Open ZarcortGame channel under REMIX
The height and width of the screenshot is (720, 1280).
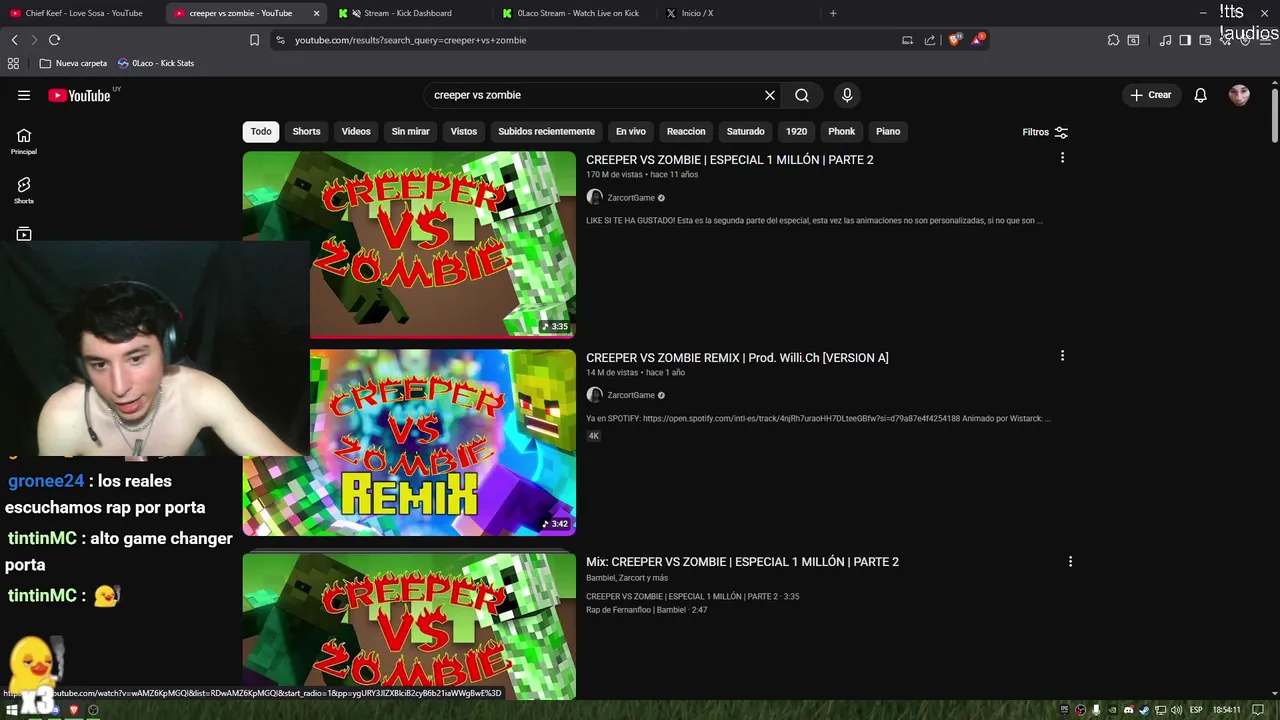(x=631, y=395)
